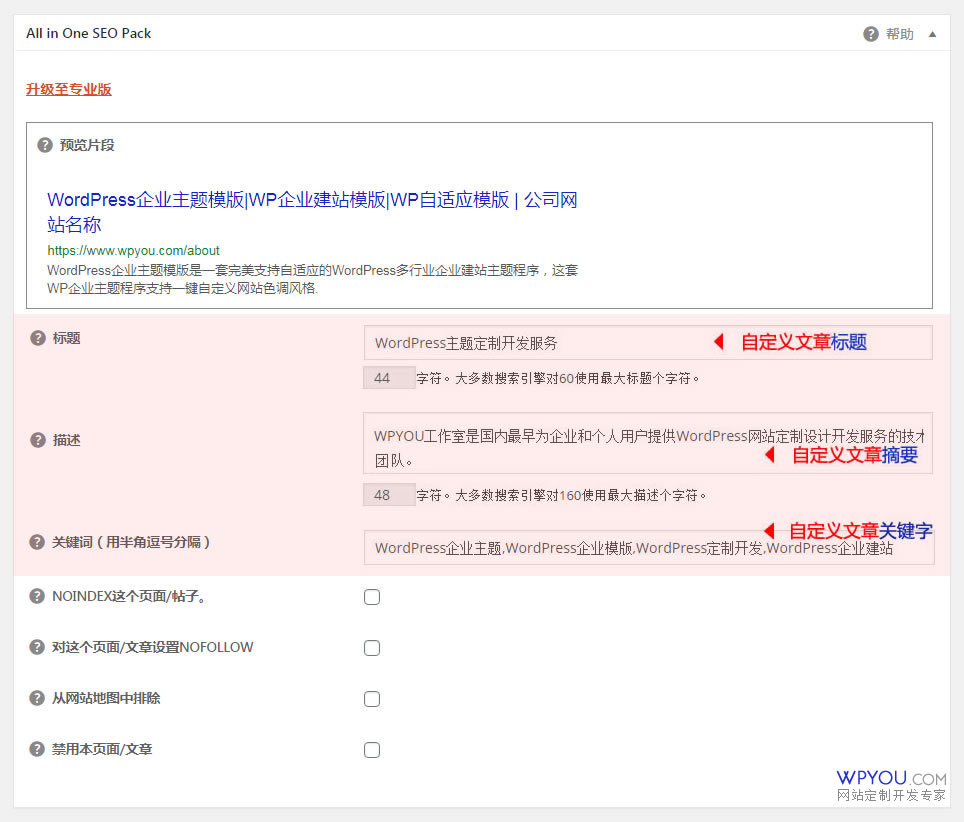
Task: Click the description character count box showing 48
Action: pyautogui.click(x=389, y=495)
